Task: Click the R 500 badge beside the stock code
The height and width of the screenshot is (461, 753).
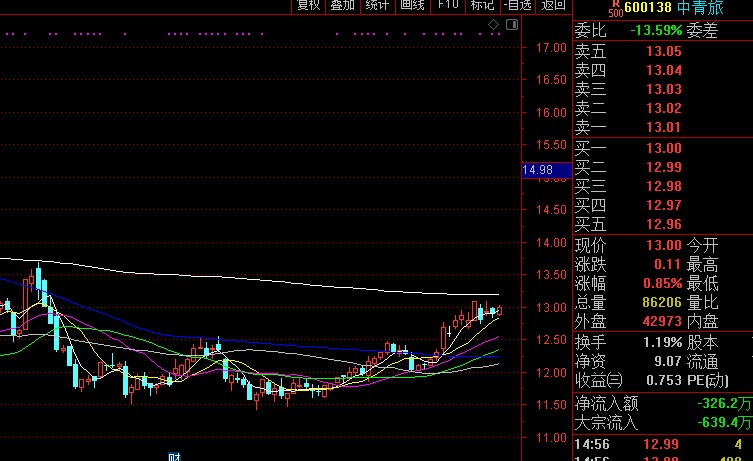Action: (616, 8)
